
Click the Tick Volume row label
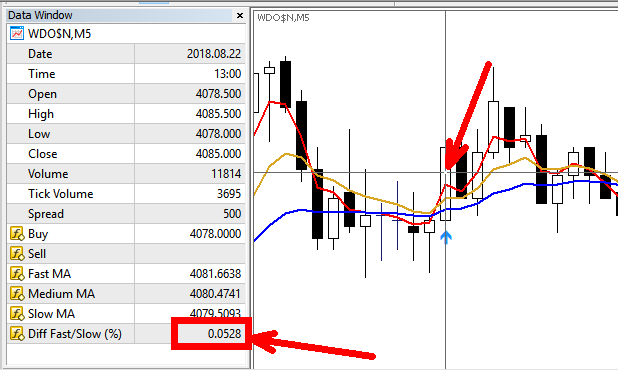61,194
